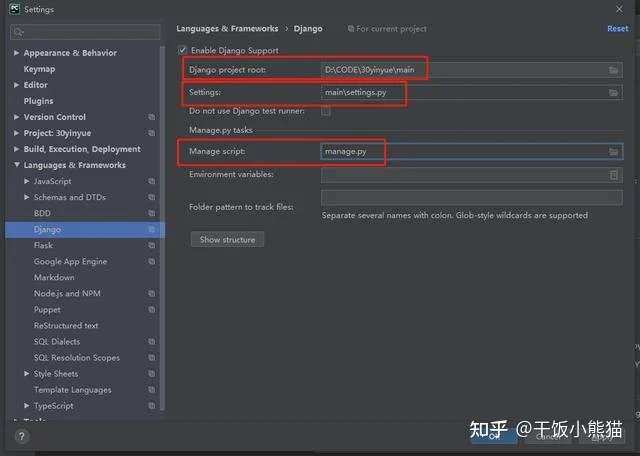The width and height of the screenshot is (640, 456).
Task: Click the project-level icon beside Puppet
Action: [151, 309]
